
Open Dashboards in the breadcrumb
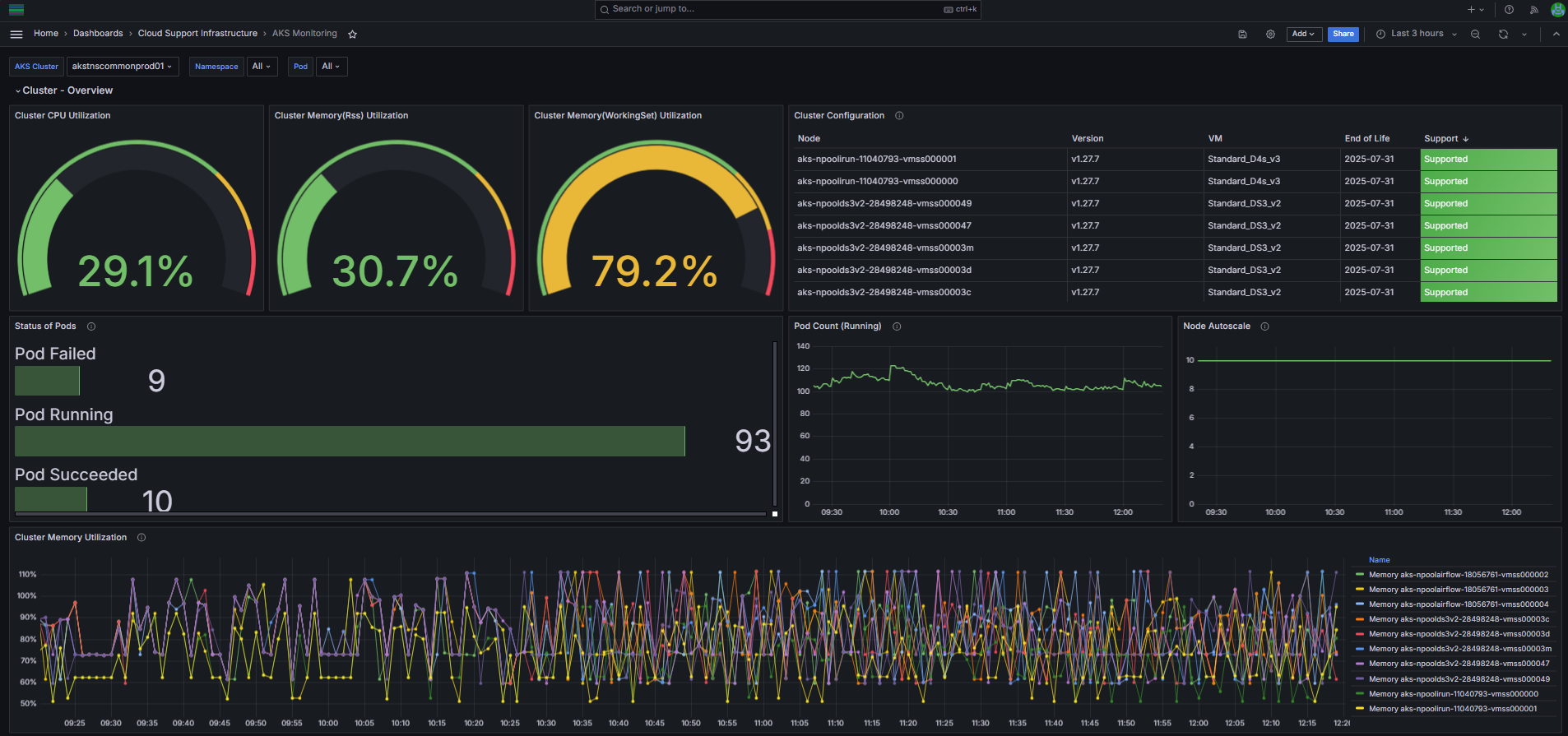click(98, 34)
